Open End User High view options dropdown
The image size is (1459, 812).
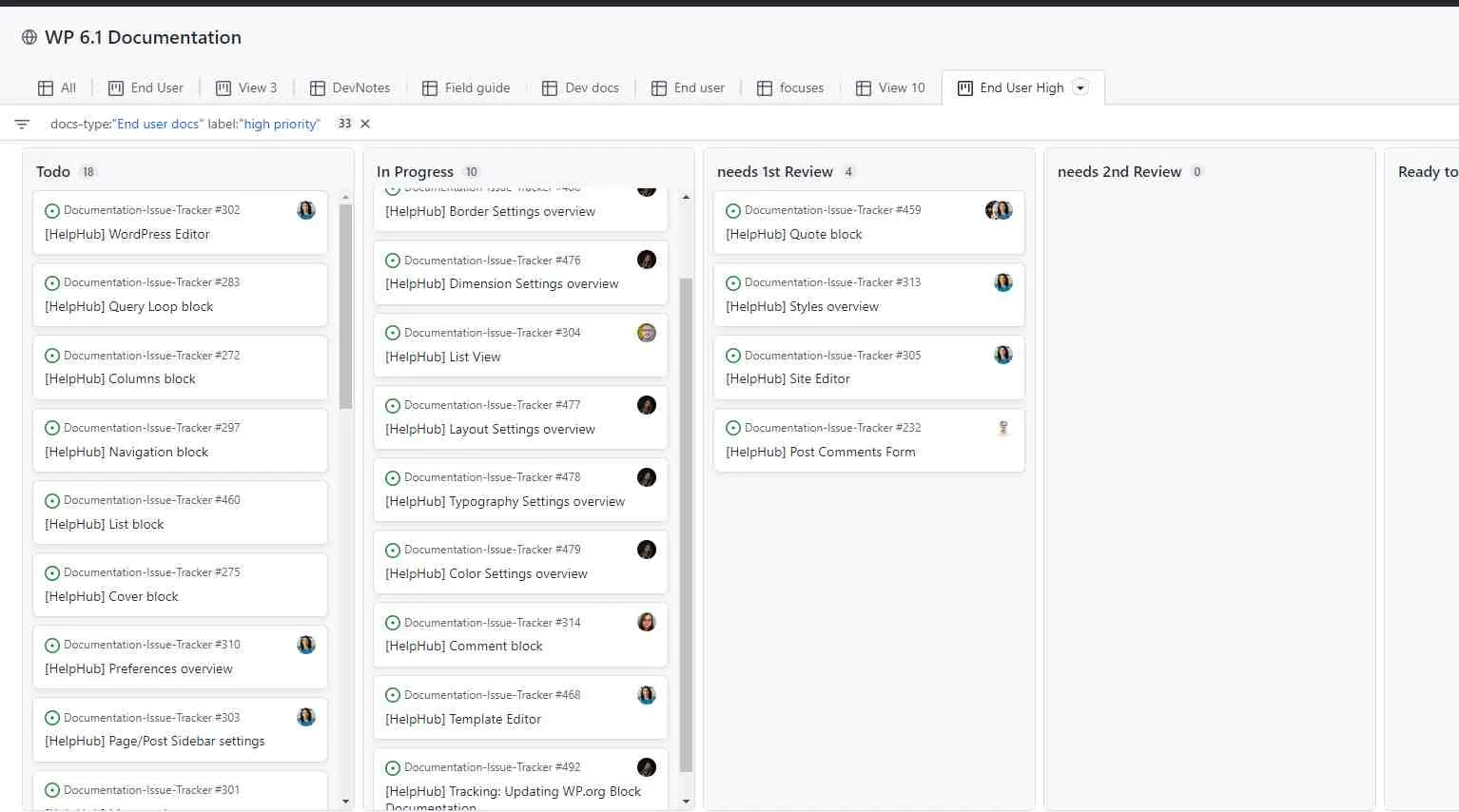coord(1080,87)
